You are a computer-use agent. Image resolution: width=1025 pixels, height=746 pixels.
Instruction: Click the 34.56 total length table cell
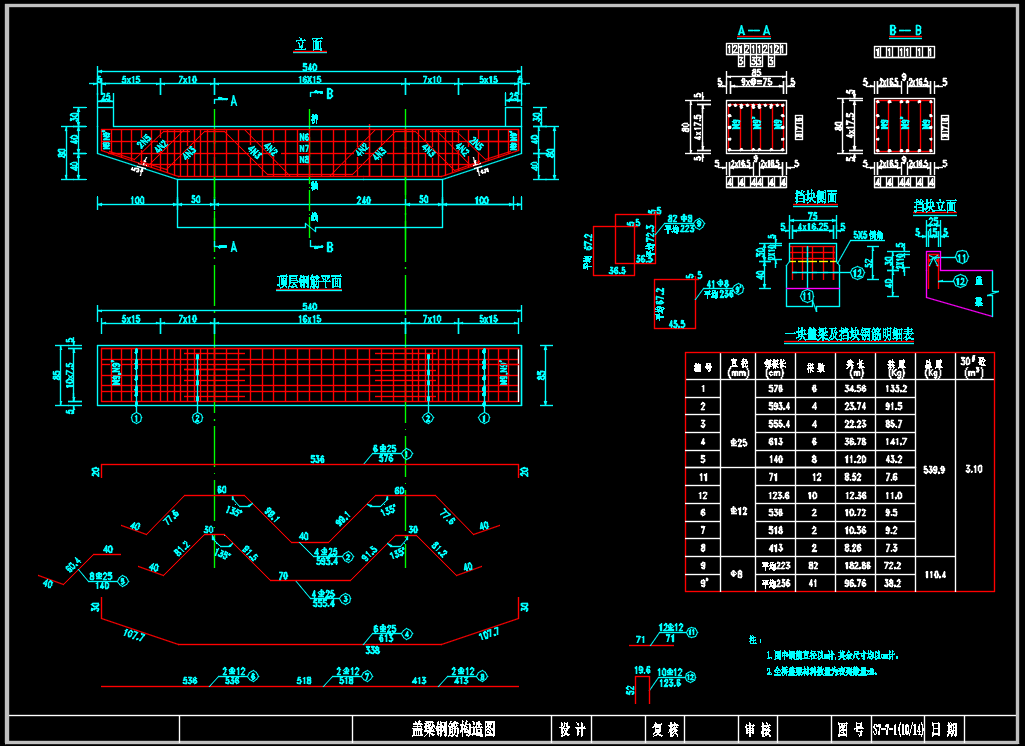(855, 388)
